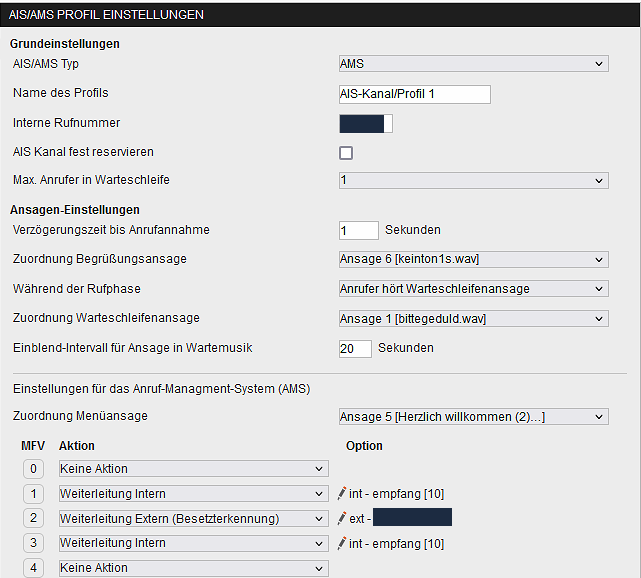Open the AIS/AMS Typ dropdown
Viewport: 641px width, 578px height.
(473, 64)
